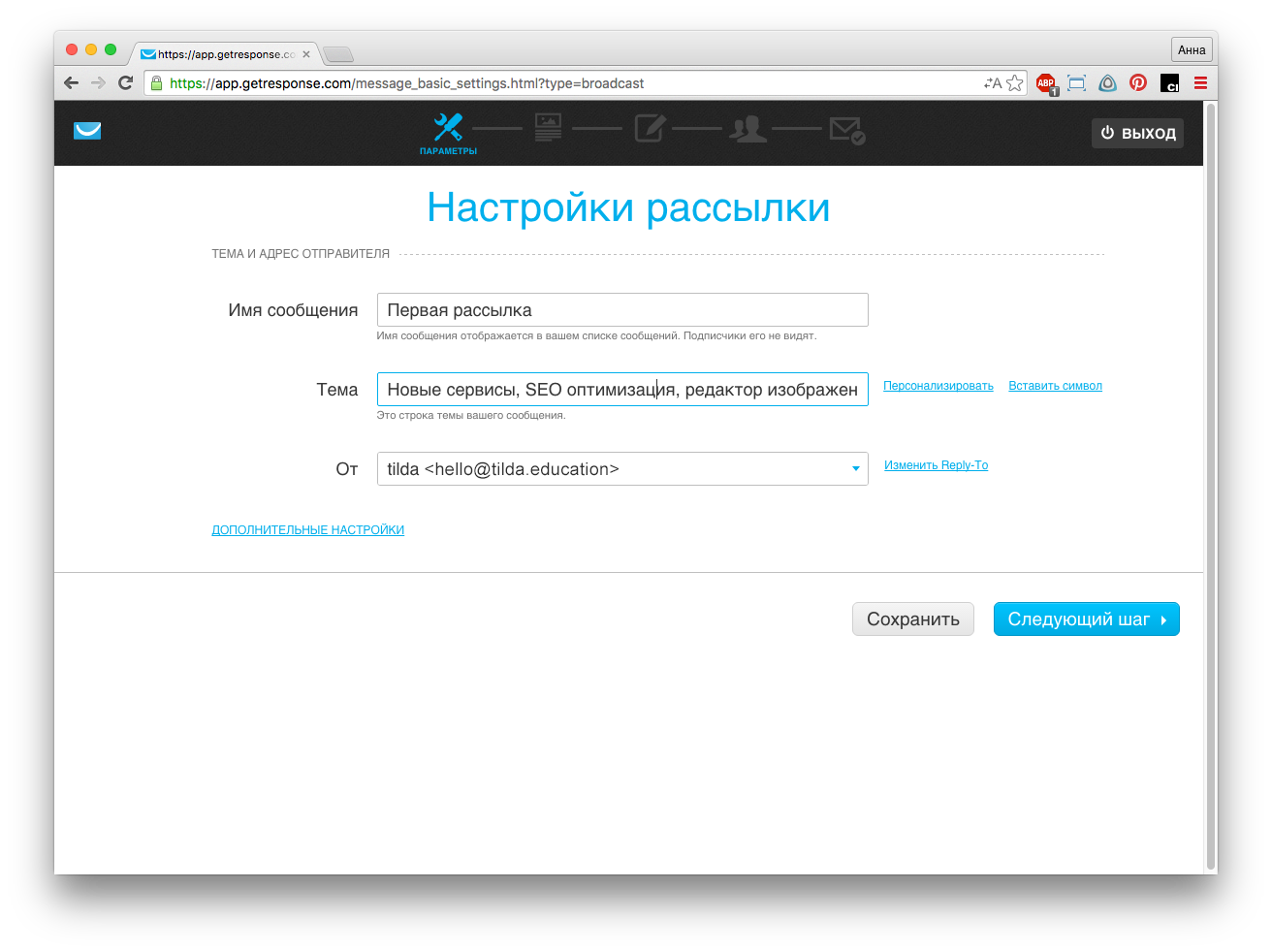Open the Adblock Plus extension
The image size is (1272, 952).
[1046, 83]
